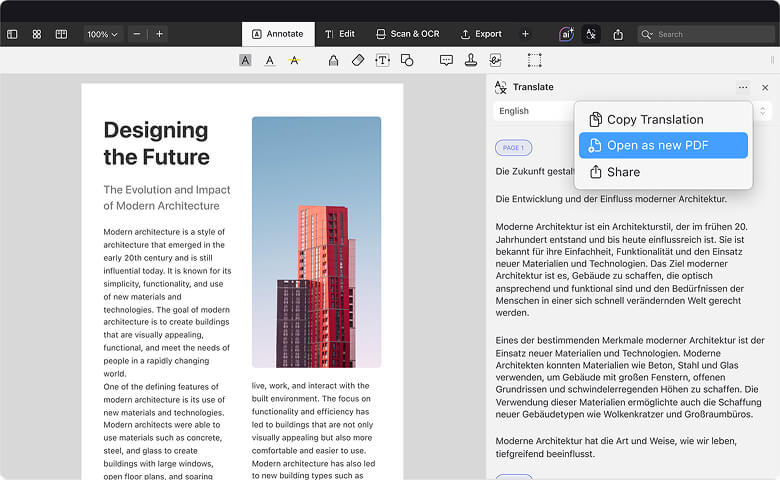The width and height of the screenshot is (780, 480).
Task: Open the signature tool
Action: point(494,60)
